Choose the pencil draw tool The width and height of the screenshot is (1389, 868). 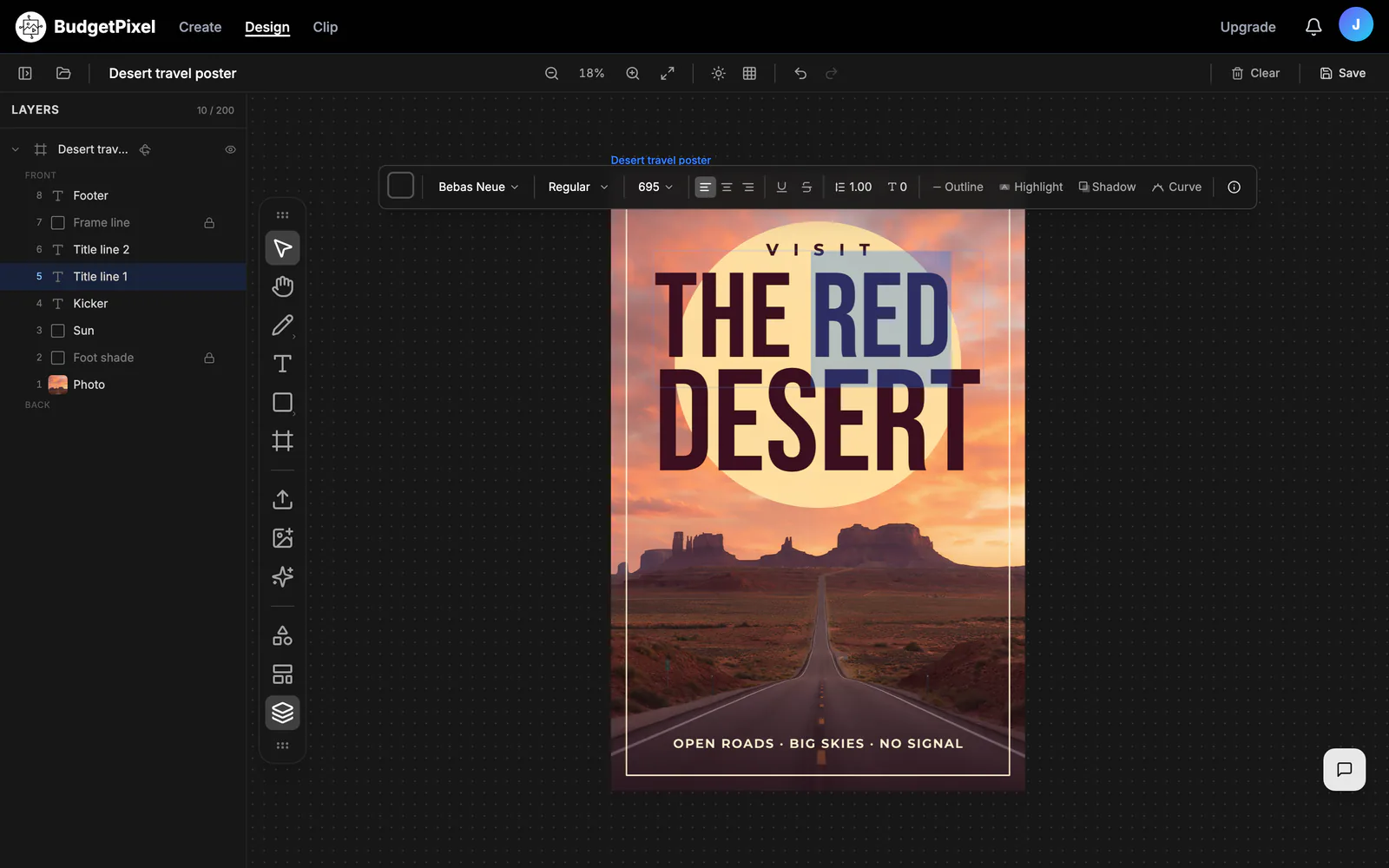point(282,325)
